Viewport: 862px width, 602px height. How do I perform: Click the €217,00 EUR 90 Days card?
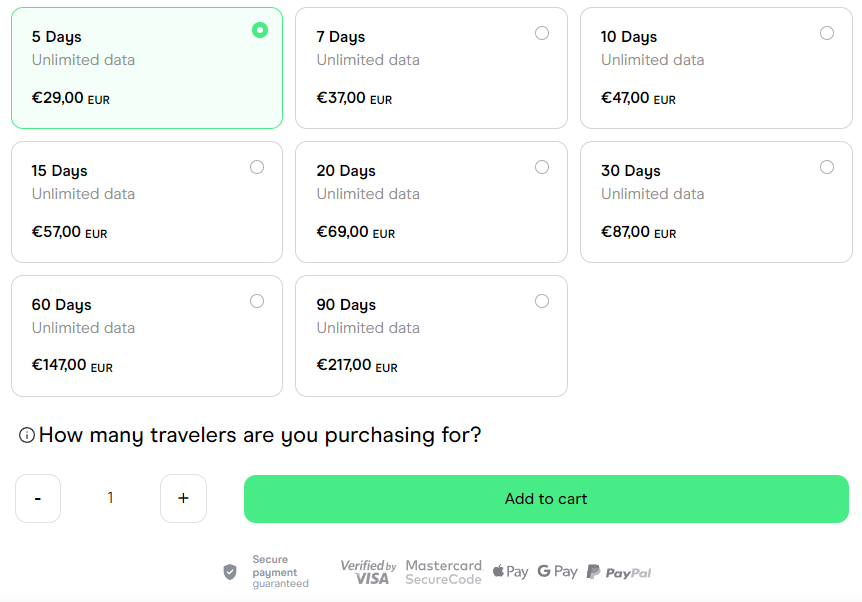[432, 336]
